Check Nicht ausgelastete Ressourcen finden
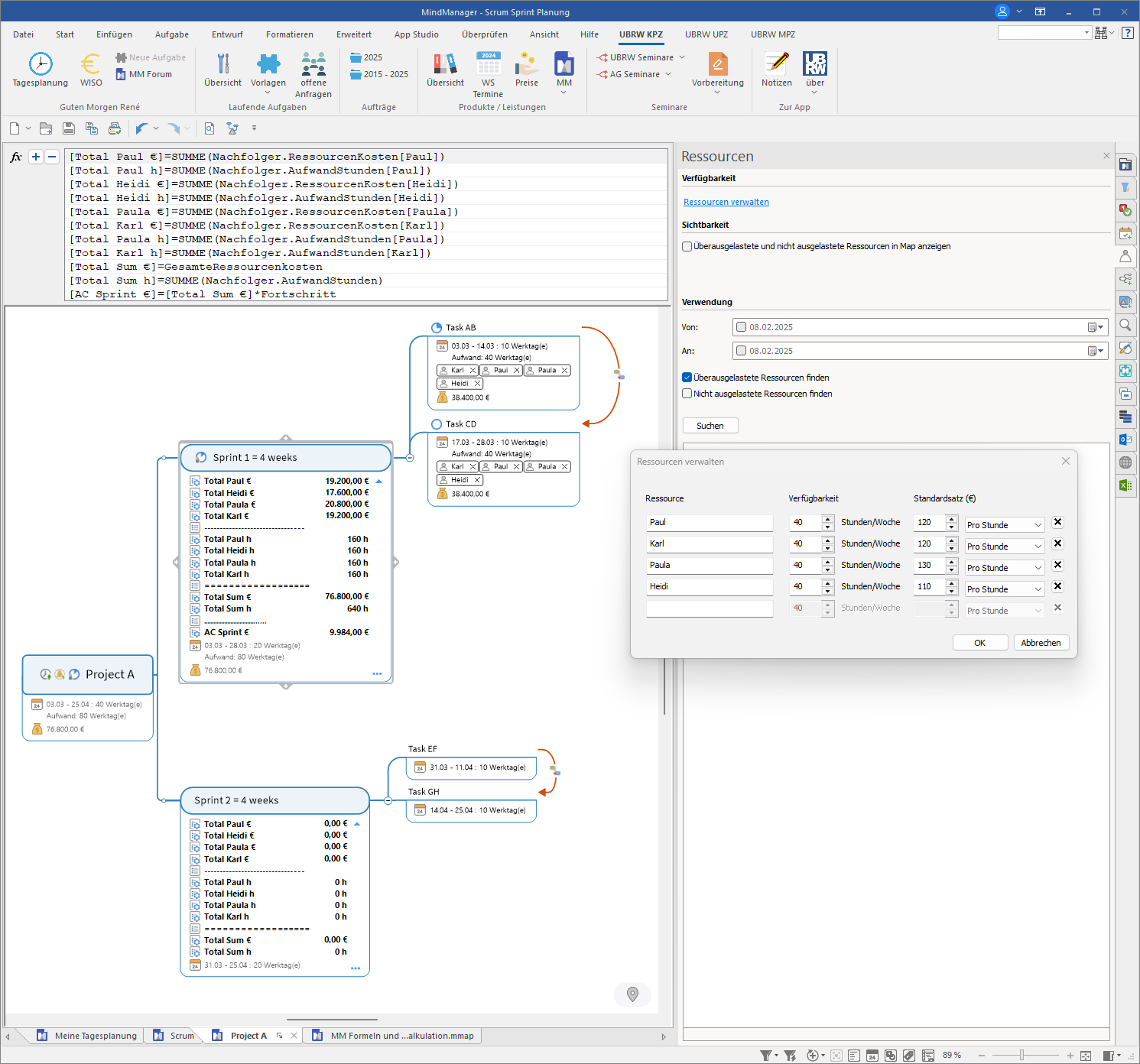 (687, 394)
